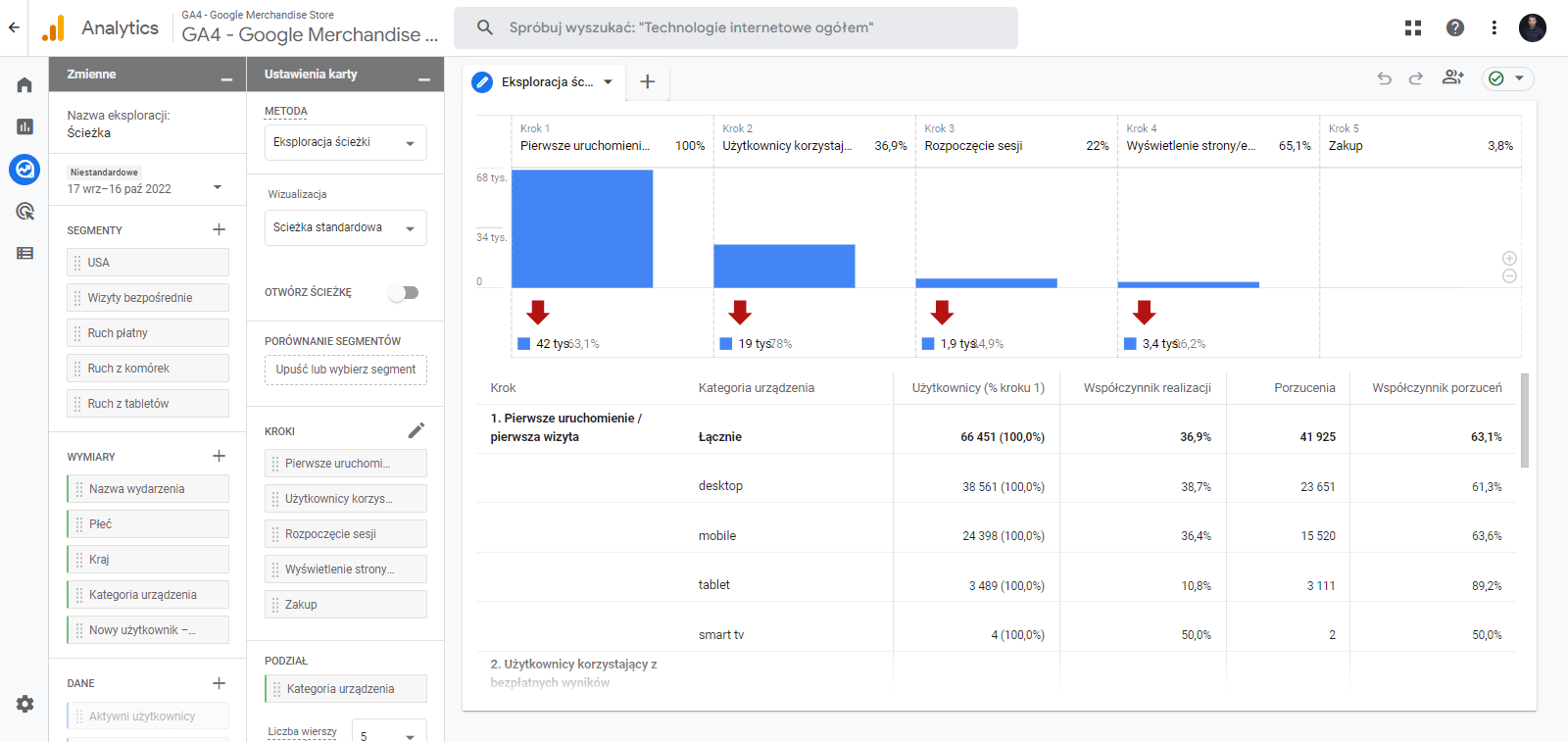
Task: Select the 'Eksploracja śc...' tab
Action: coord(545,82)
